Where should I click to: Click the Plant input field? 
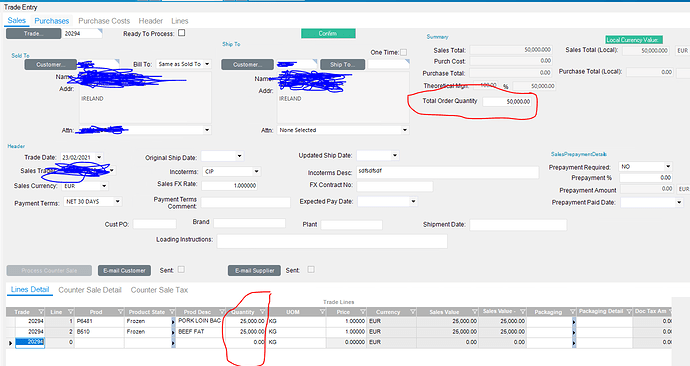(x=352, y=225)
